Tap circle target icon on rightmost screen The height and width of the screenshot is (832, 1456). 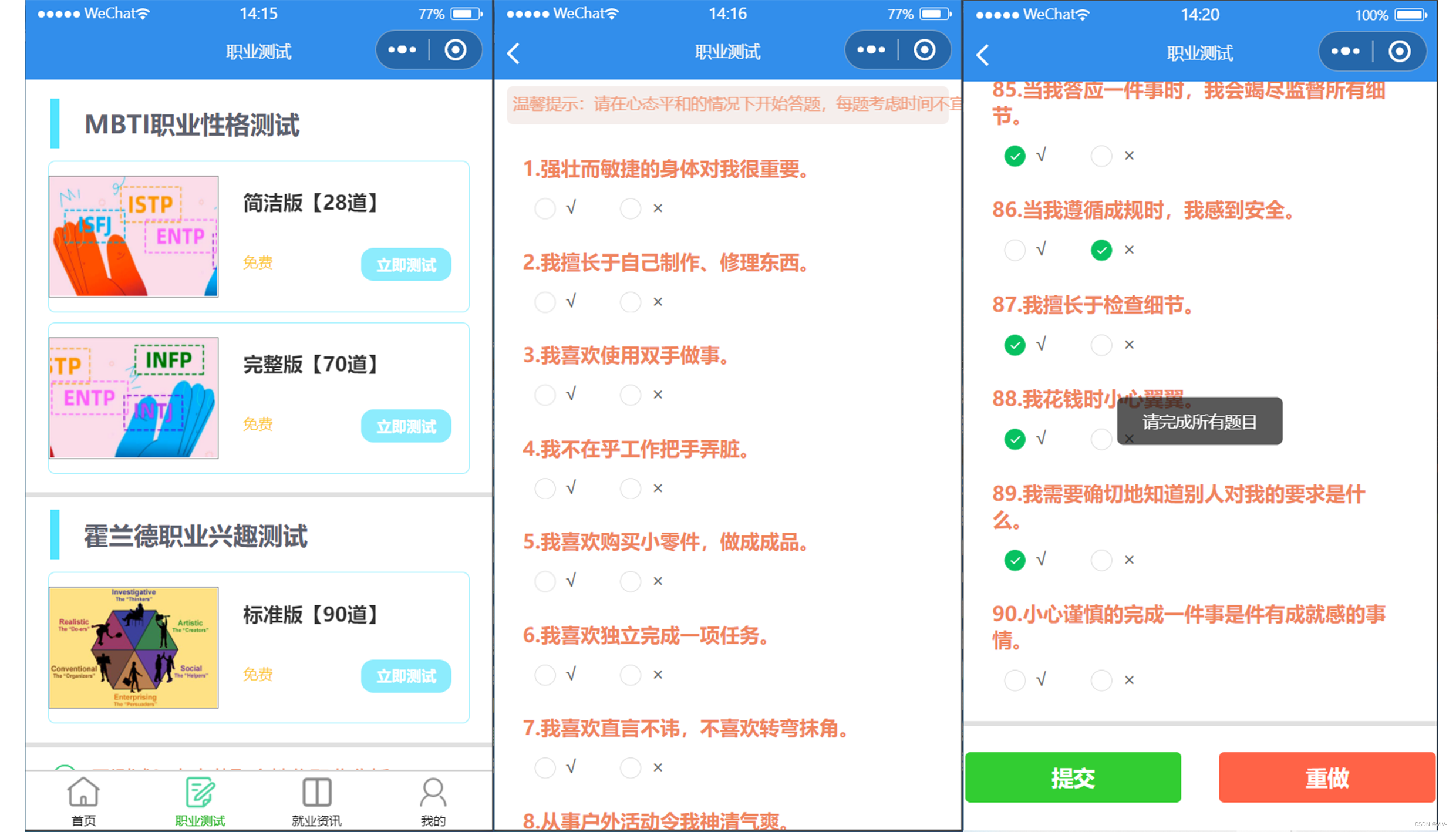pos(1399,52)
